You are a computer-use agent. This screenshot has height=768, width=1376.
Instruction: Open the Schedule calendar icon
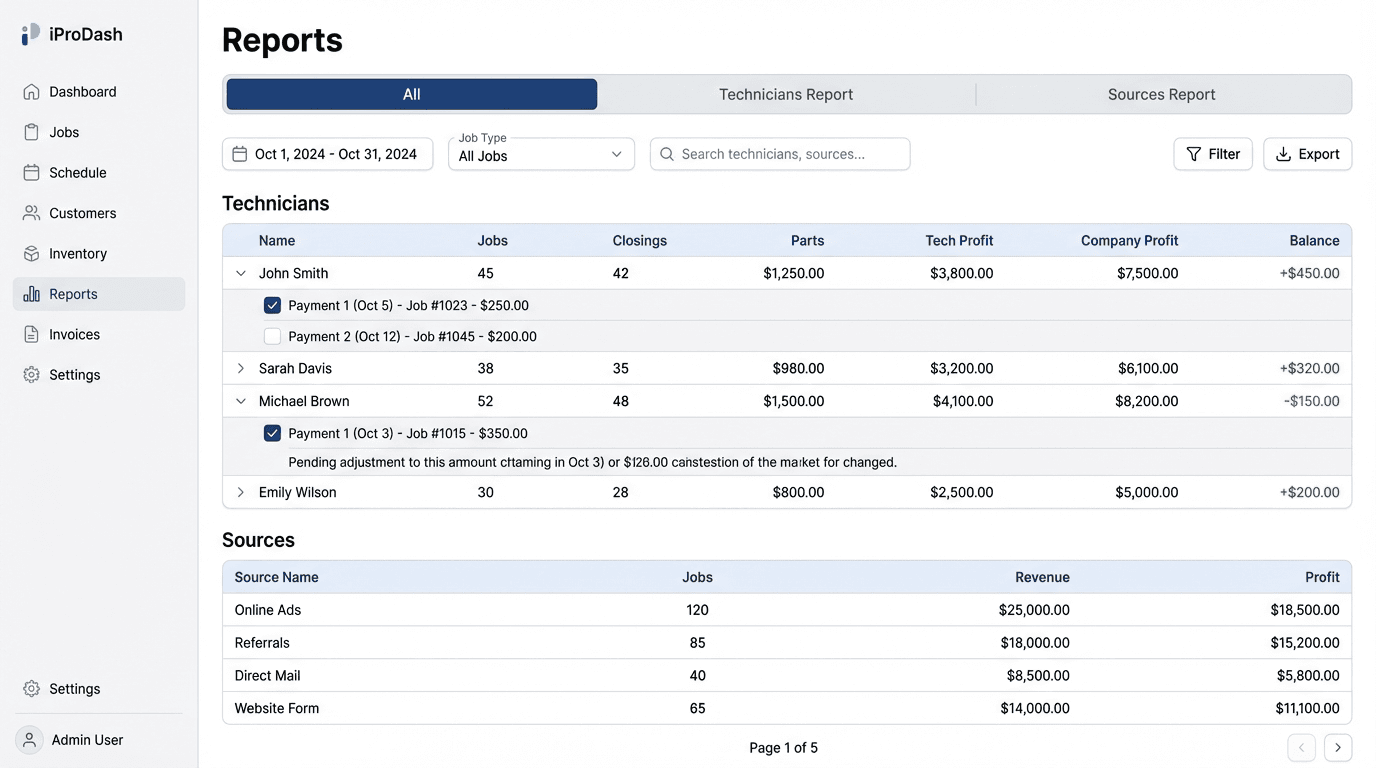pos(31,172)
